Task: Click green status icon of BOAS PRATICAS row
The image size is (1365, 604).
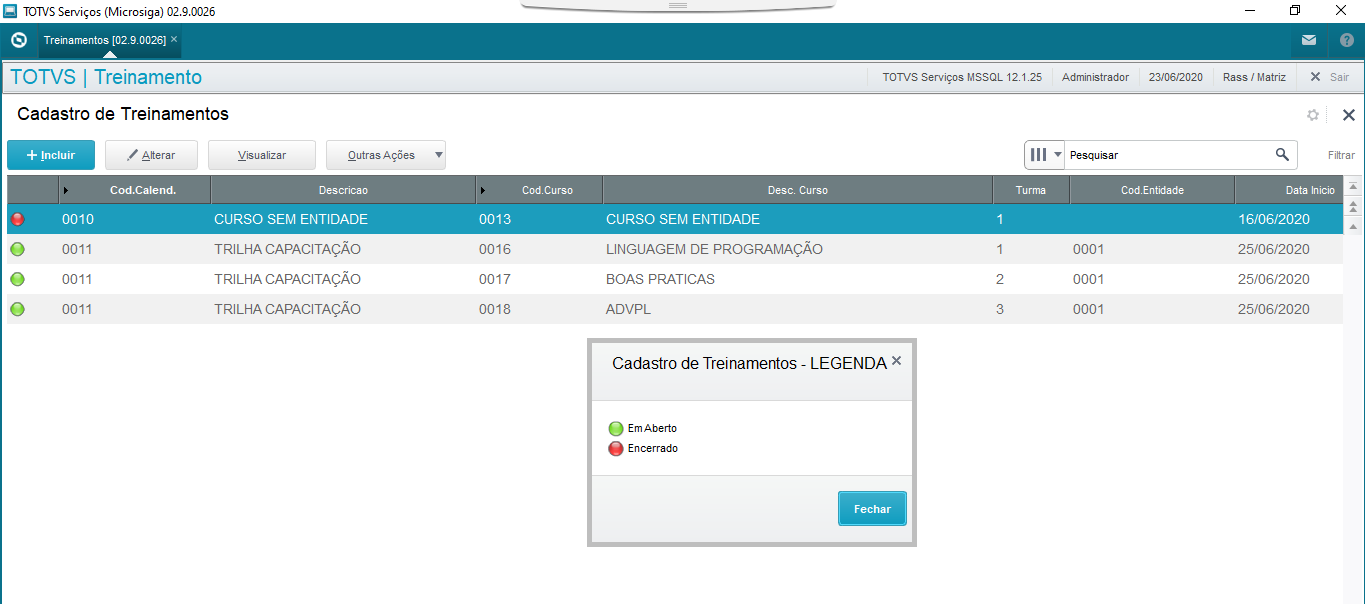Action: click(x=17, y=279)
